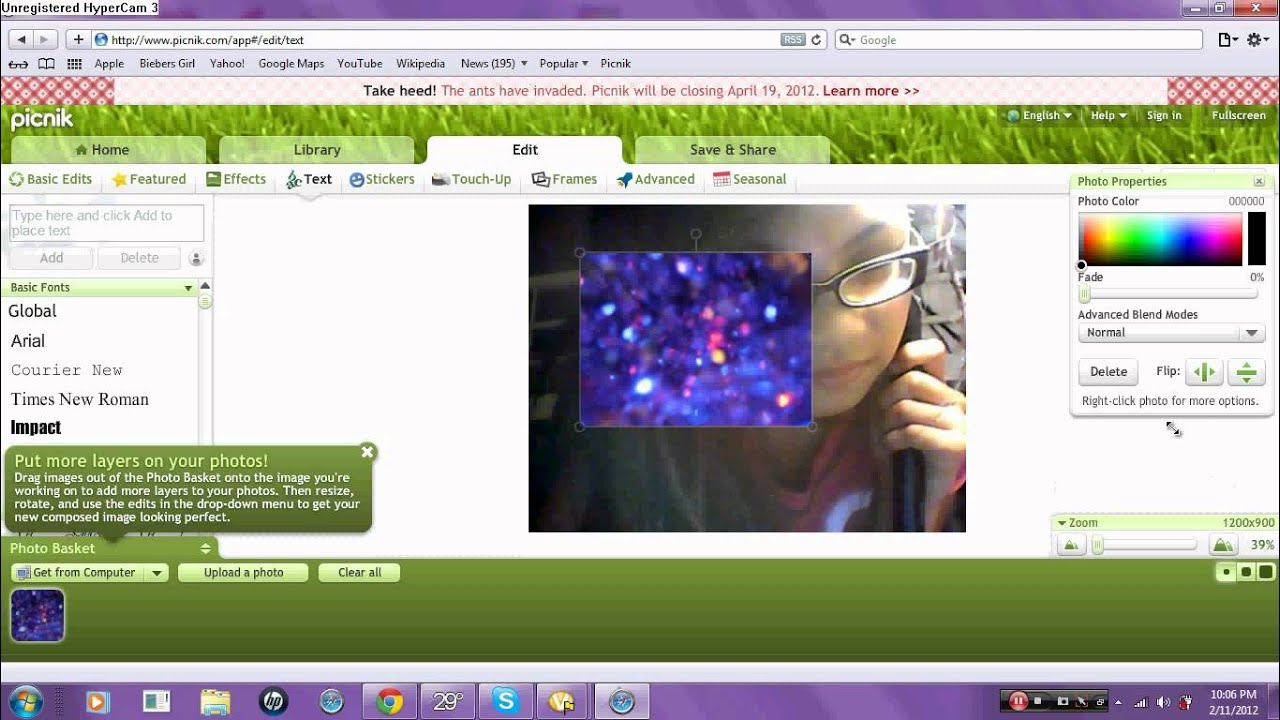This screenshot has width=1280, height=720.
Task: Select the sparkle photo in Photo Basket
Action: click(x=38, y=615)
